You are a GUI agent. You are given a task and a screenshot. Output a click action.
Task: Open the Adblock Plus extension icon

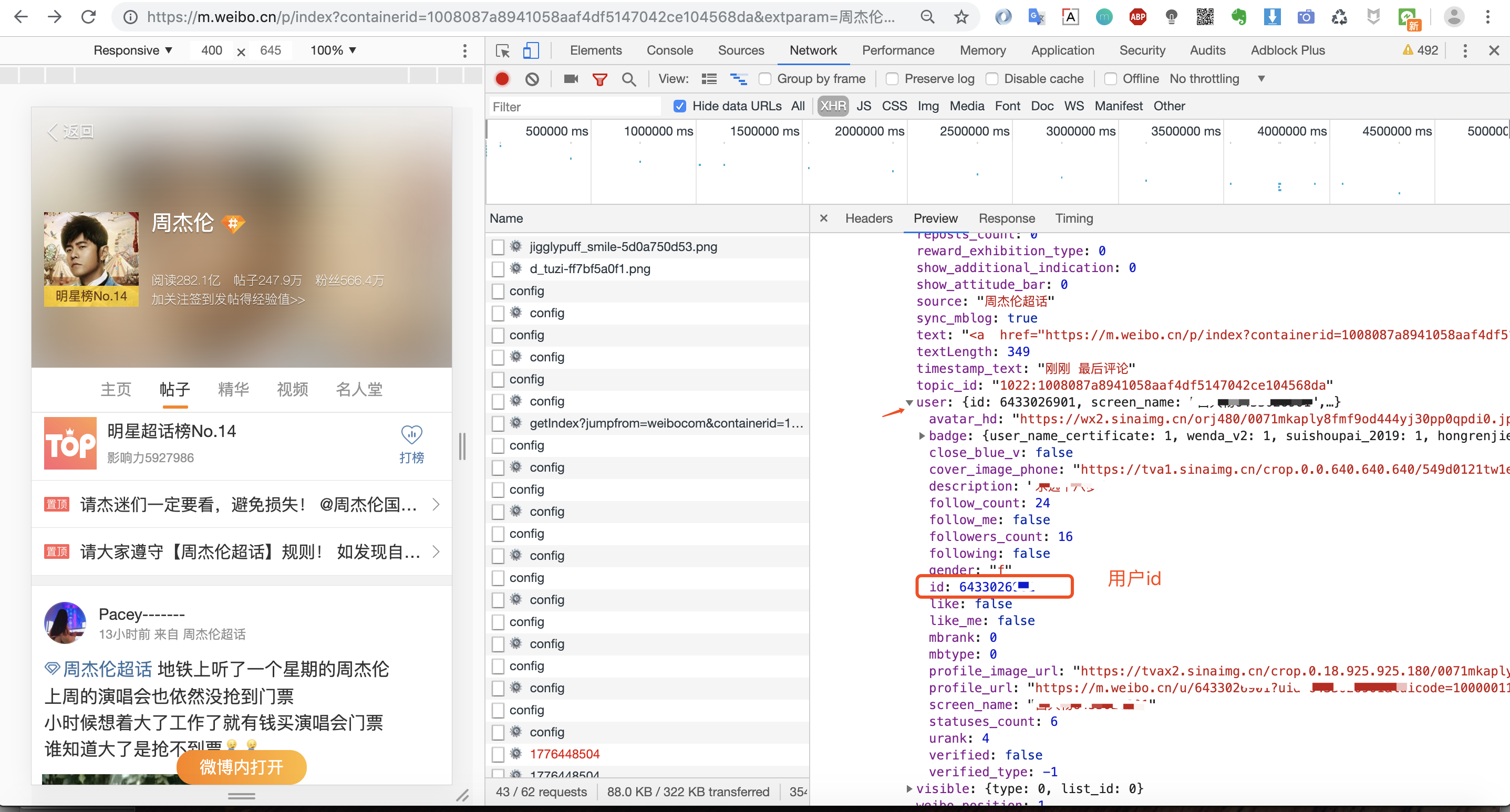(1138, 17)
